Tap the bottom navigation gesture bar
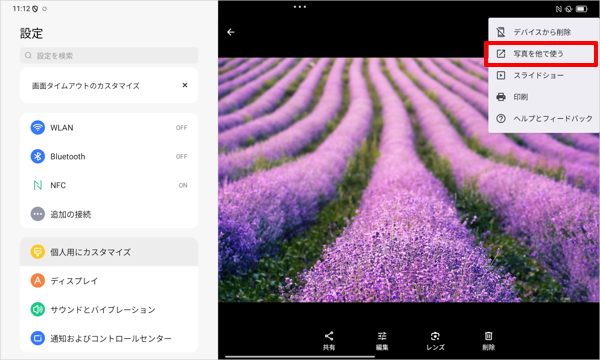The height and width of the screenshot is (360, 600). coord(300,357)
